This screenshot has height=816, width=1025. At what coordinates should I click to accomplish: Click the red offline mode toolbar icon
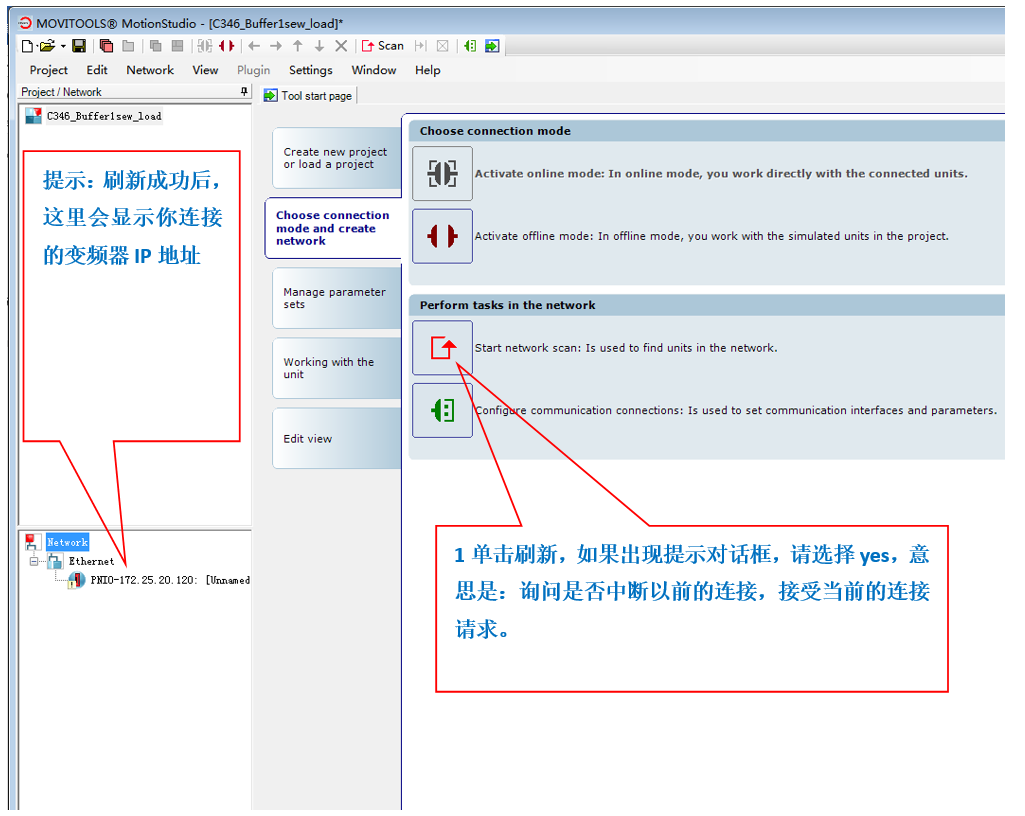point(227,46)
